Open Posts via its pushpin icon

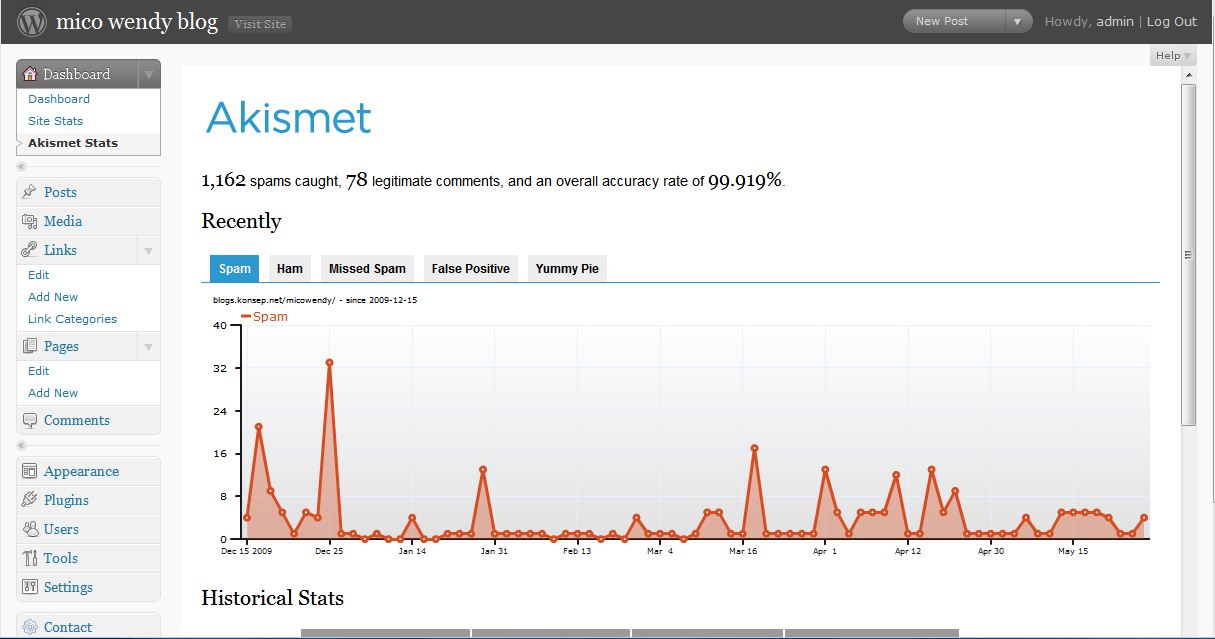pos(29,192)
